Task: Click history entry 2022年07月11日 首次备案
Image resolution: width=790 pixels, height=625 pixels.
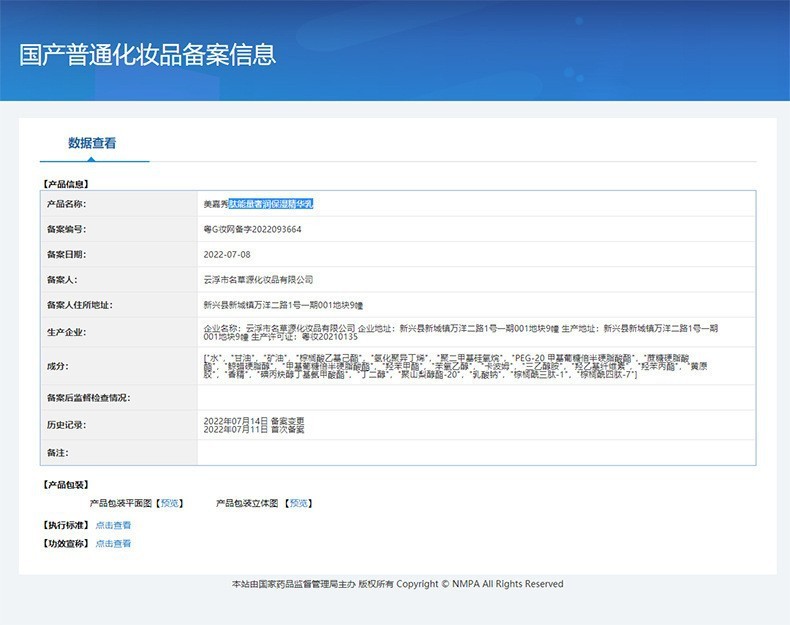Action: click(254, 430)
